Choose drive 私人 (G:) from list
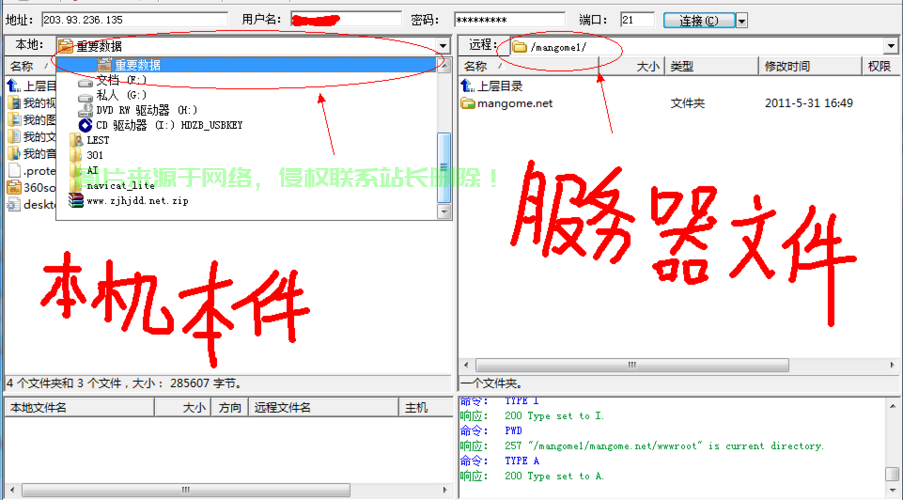 (x=121, y=95)
